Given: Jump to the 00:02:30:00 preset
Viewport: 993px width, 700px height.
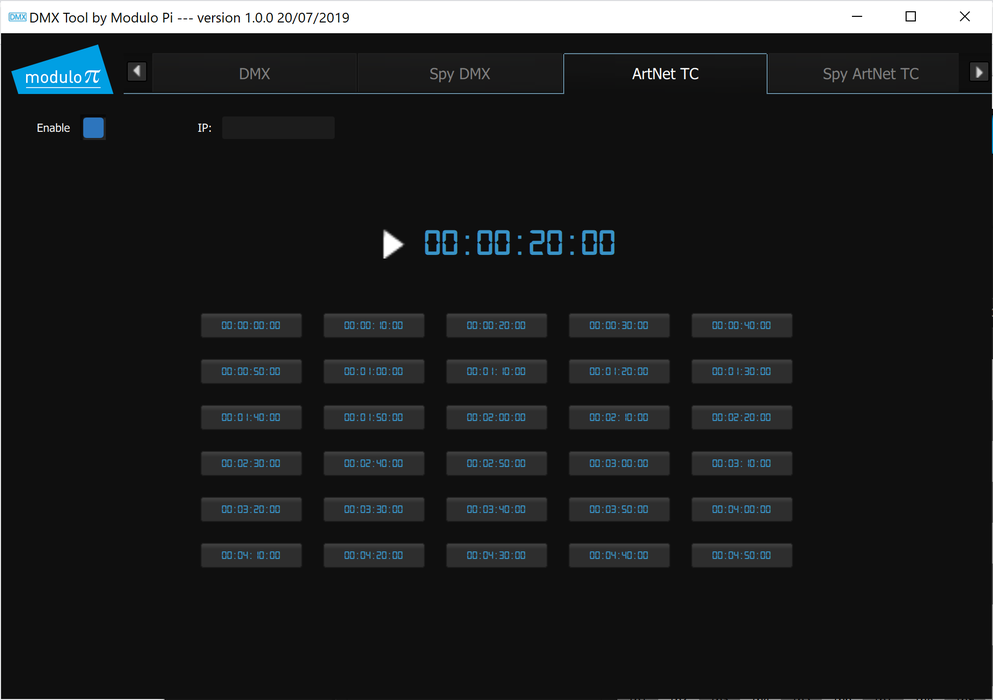Looking at the screenshot, I should click(251, 464).
